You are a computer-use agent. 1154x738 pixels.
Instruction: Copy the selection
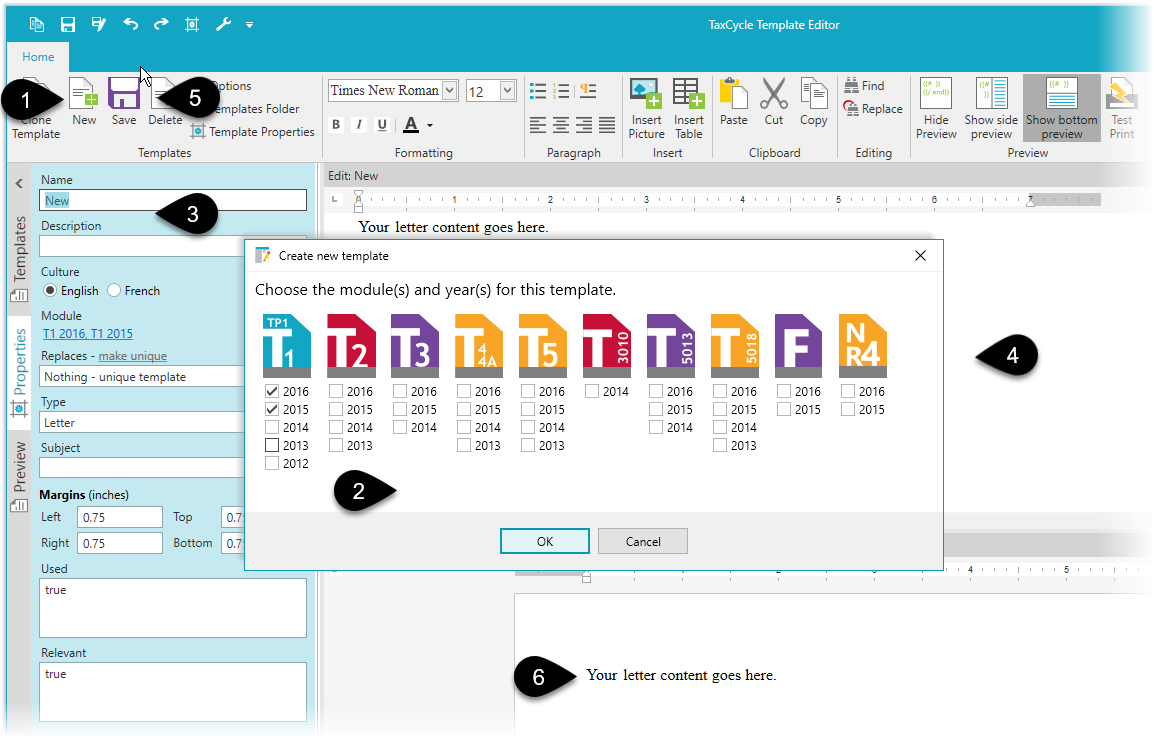[x=813, y=102]
